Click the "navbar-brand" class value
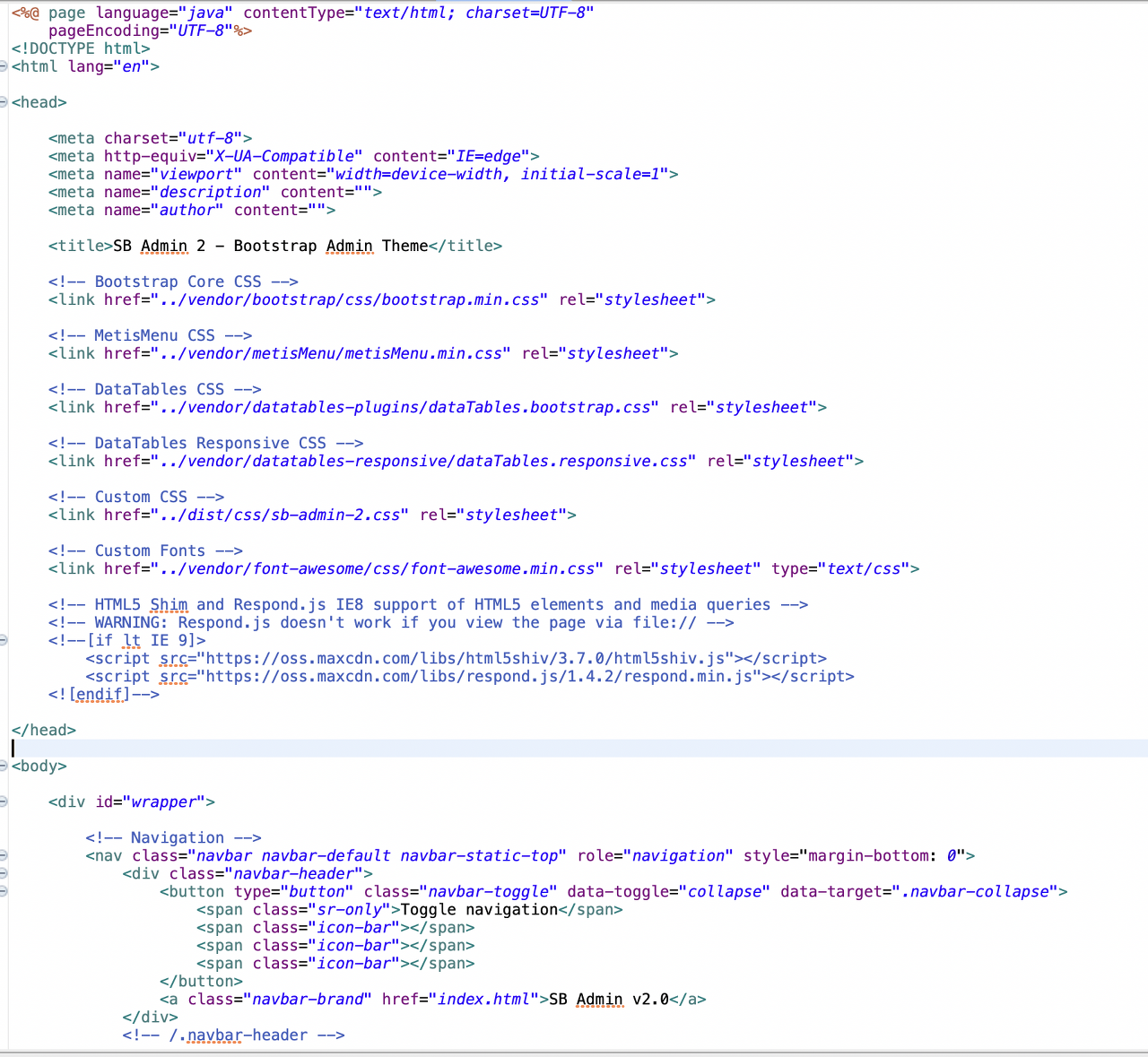1148x1057 pixels. pyautogui.click(x=308, y=999)
